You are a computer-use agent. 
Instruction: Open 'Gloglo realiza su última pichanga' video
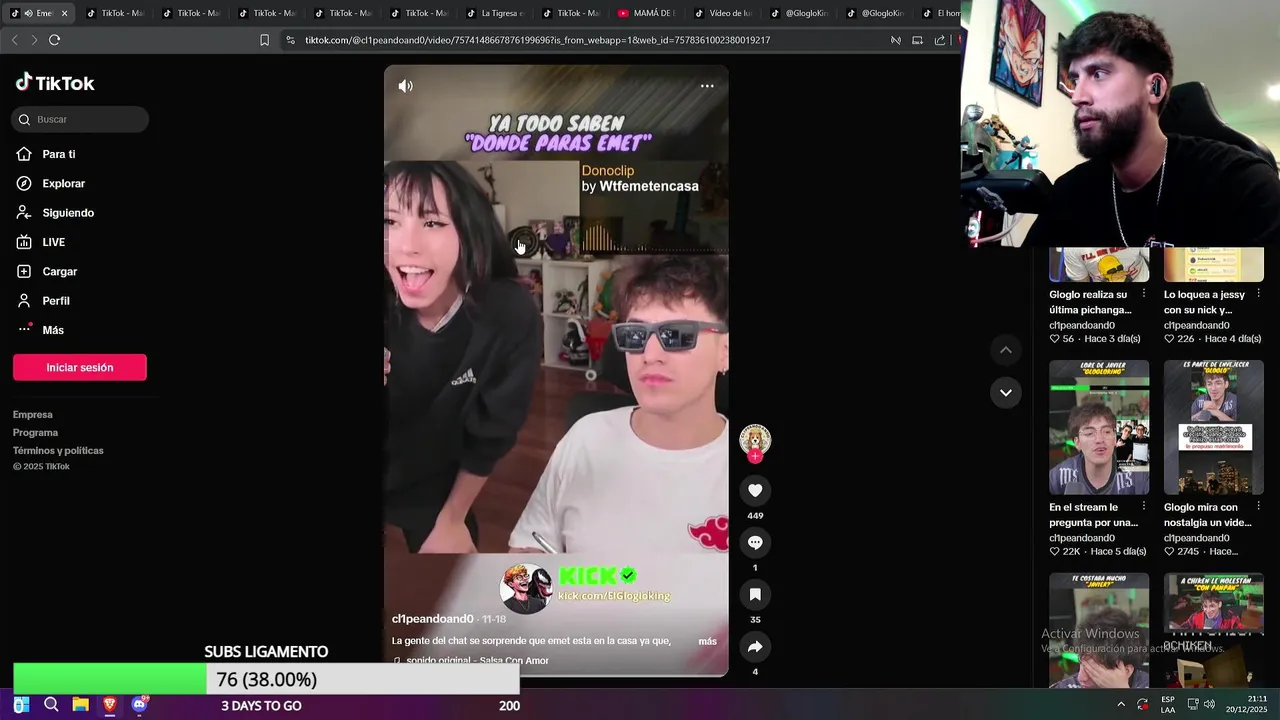[x=1090, y=302]
